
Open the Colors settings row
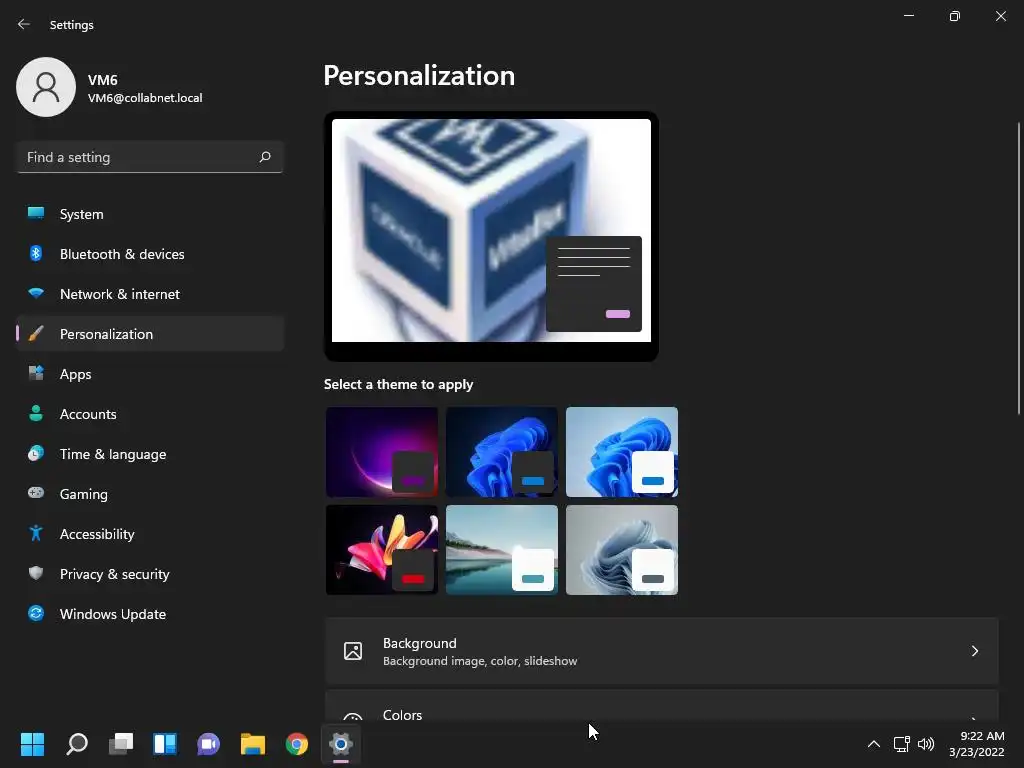coord(662,706)
